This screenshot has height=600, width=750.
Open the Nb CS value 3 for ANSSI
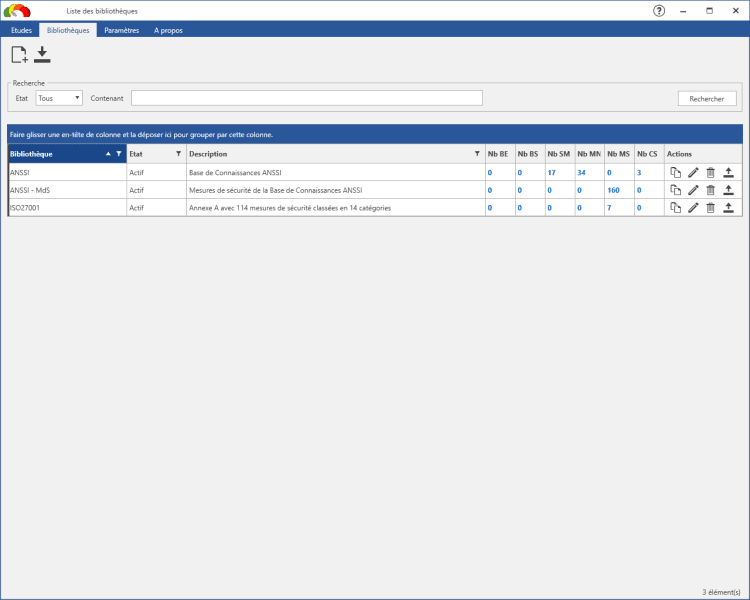639,173
